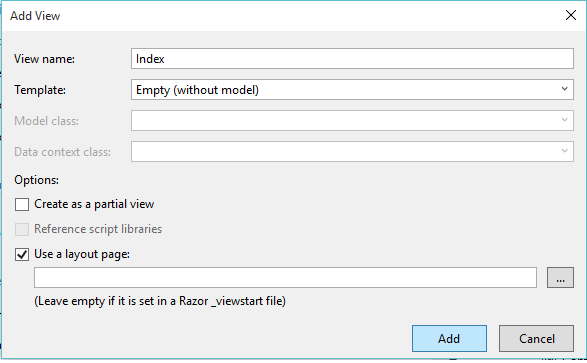This screenshot has width=587, height=363.
Task: Select the Empty (without model) template box
Action: point(352,89)
